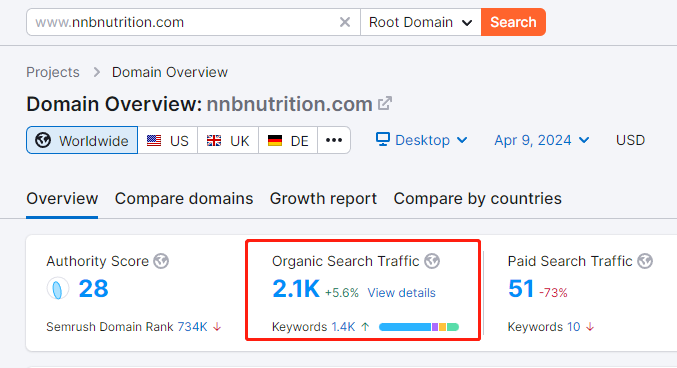Viewport: 677px width, 368px height.
Task: Click the globe icon next to Paid Search Traffic
Action: point(645,261)
